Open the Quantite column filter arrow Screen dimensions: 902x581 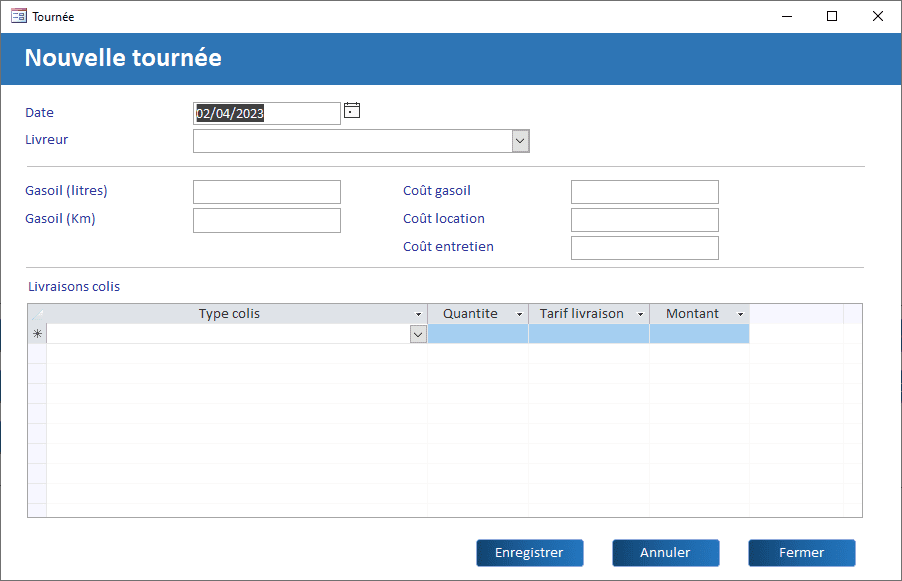(519, 315)
